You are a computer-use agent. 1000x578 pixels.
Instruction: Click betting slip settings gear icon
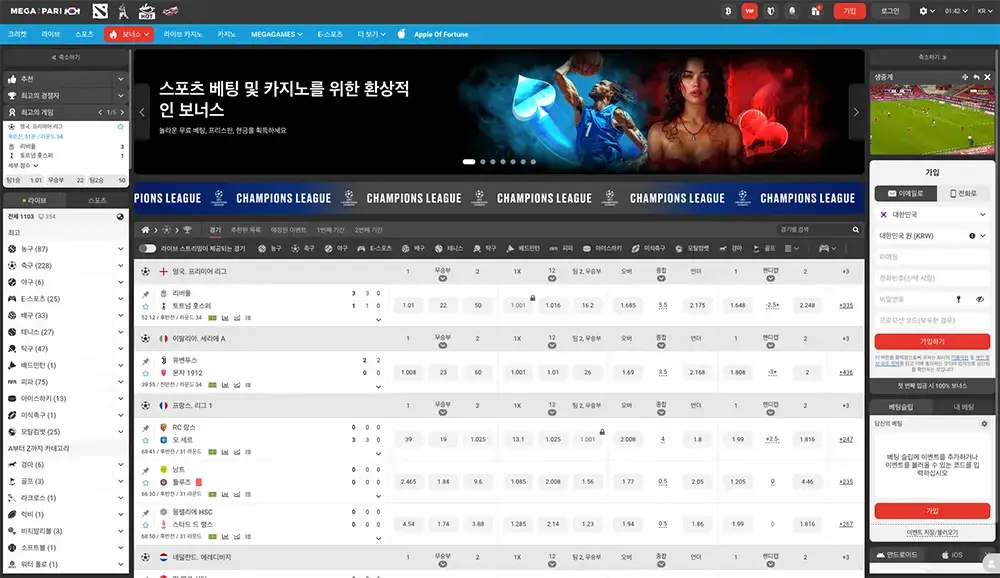[984, 424]
